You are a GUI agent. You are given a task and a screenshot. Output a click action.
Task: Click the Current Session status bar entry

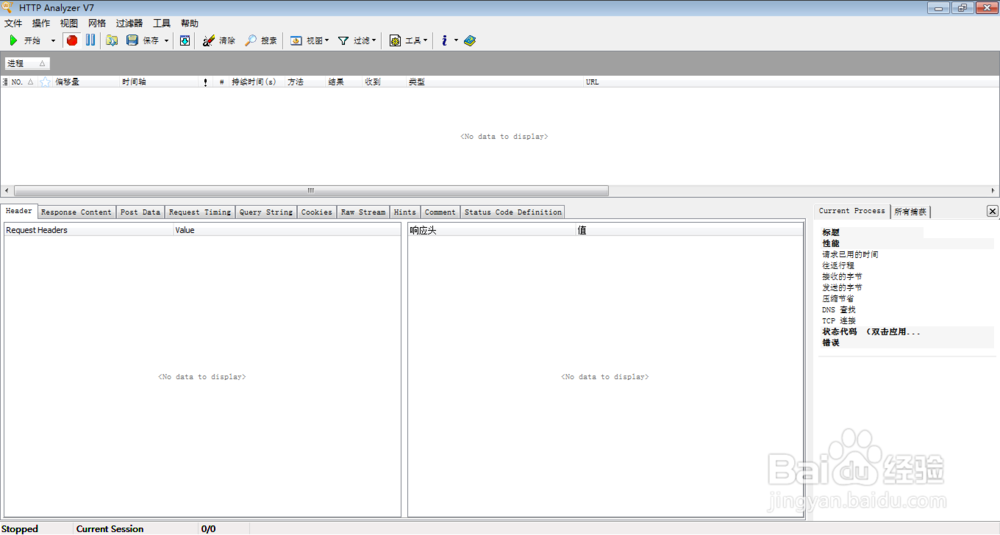[x=110, y=529]
